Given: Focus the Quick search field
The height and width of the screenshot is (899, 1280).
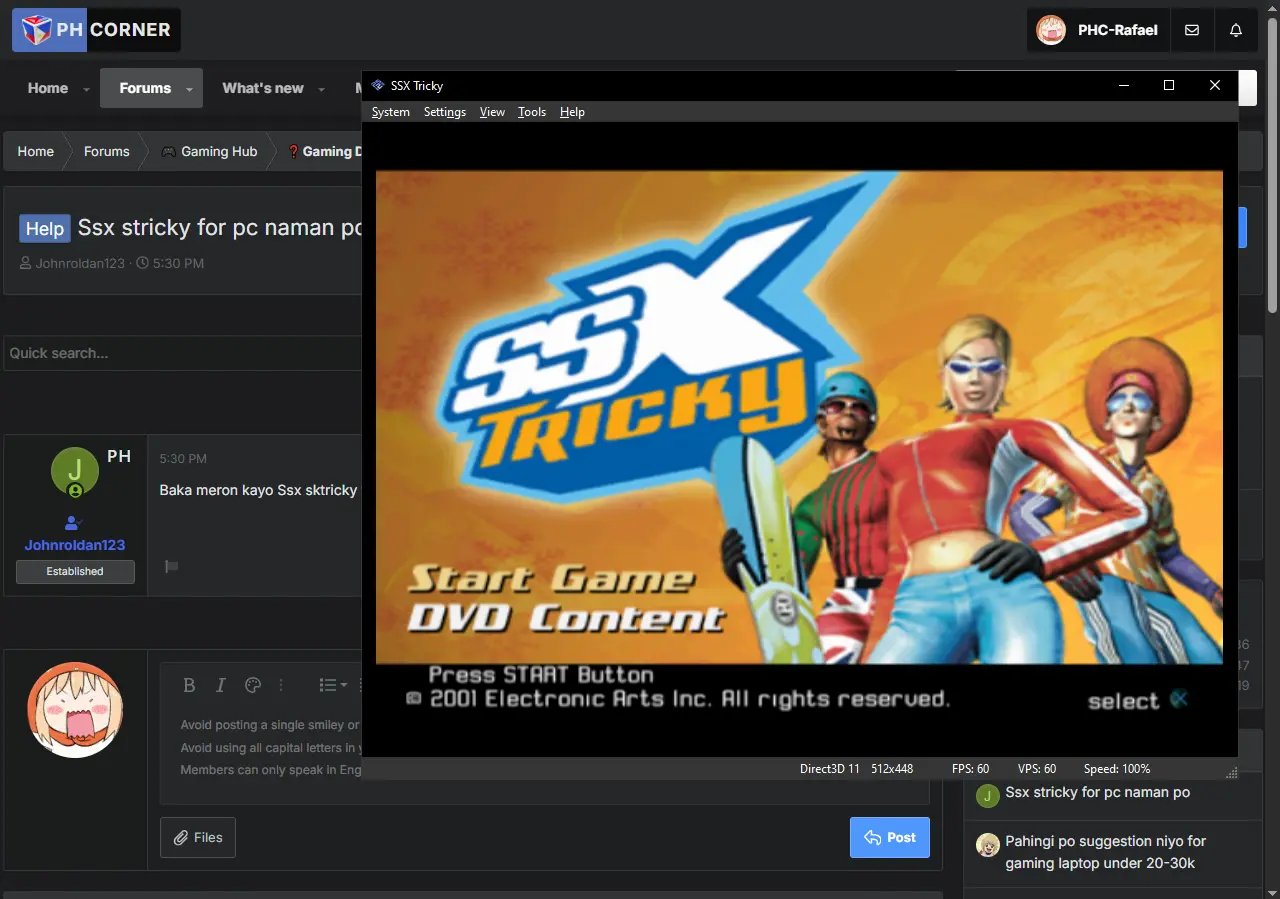Looking at the screenshot, I should point(184,353).
